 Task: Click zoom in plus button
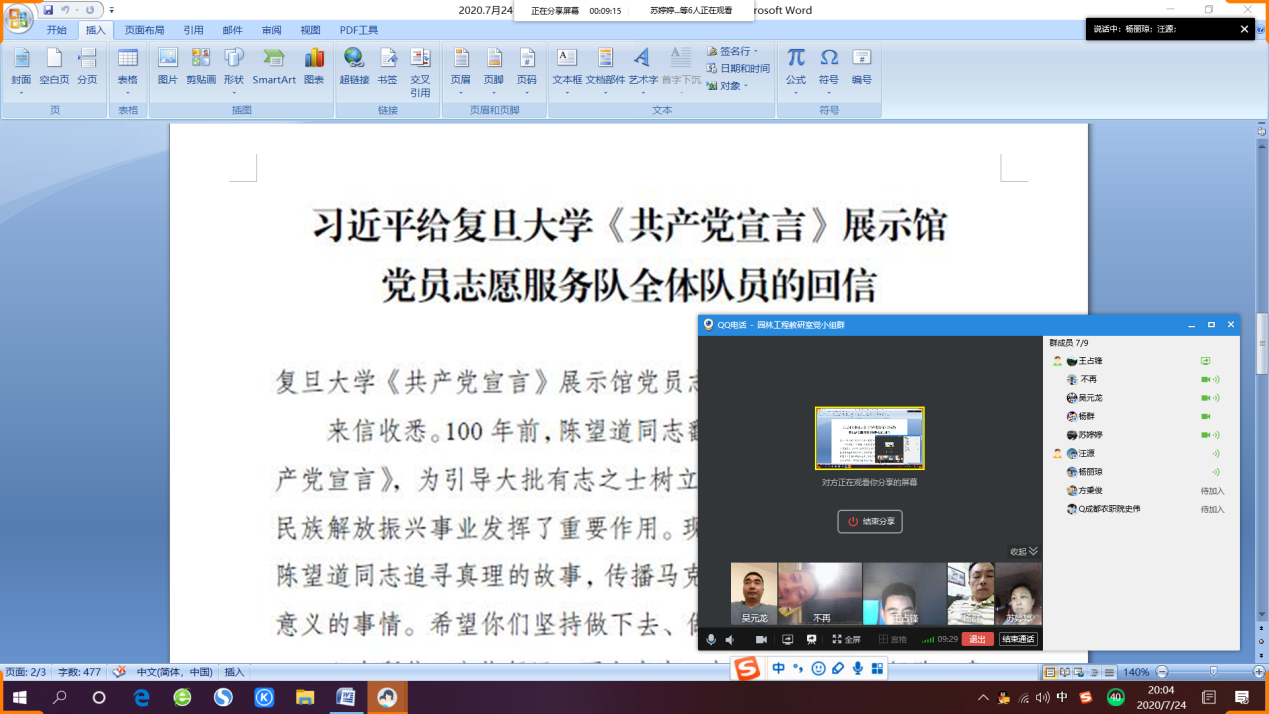point(1258,672)
